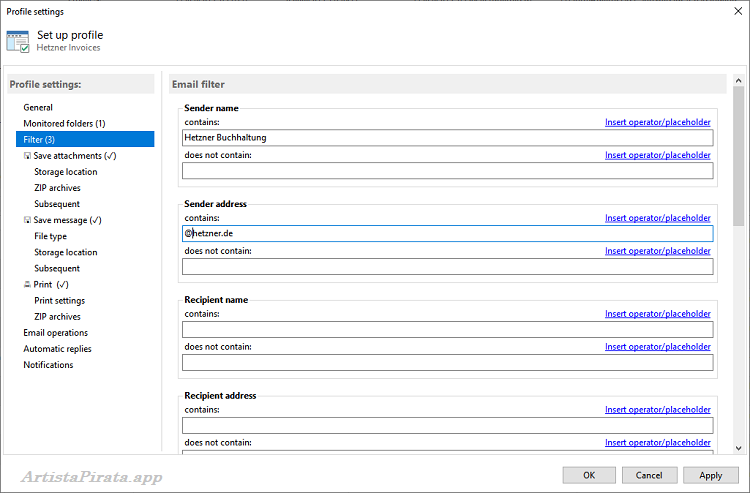Viewport: 750px width, 493px height.
Task: Click Insert operator/placeholder for Sender name contains
Action: coord(657,122)
